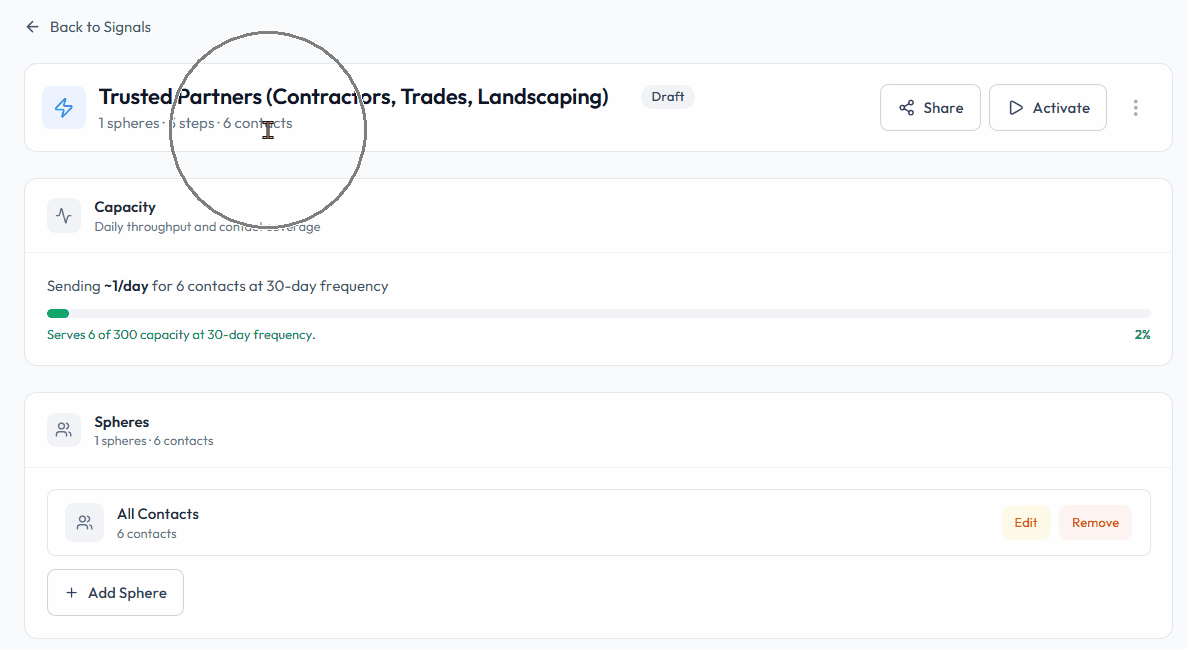The height and width of the screenshot is (649, 1188).
Task: Select the Trusted Partners signal title
Action: (x=353, y=97)
